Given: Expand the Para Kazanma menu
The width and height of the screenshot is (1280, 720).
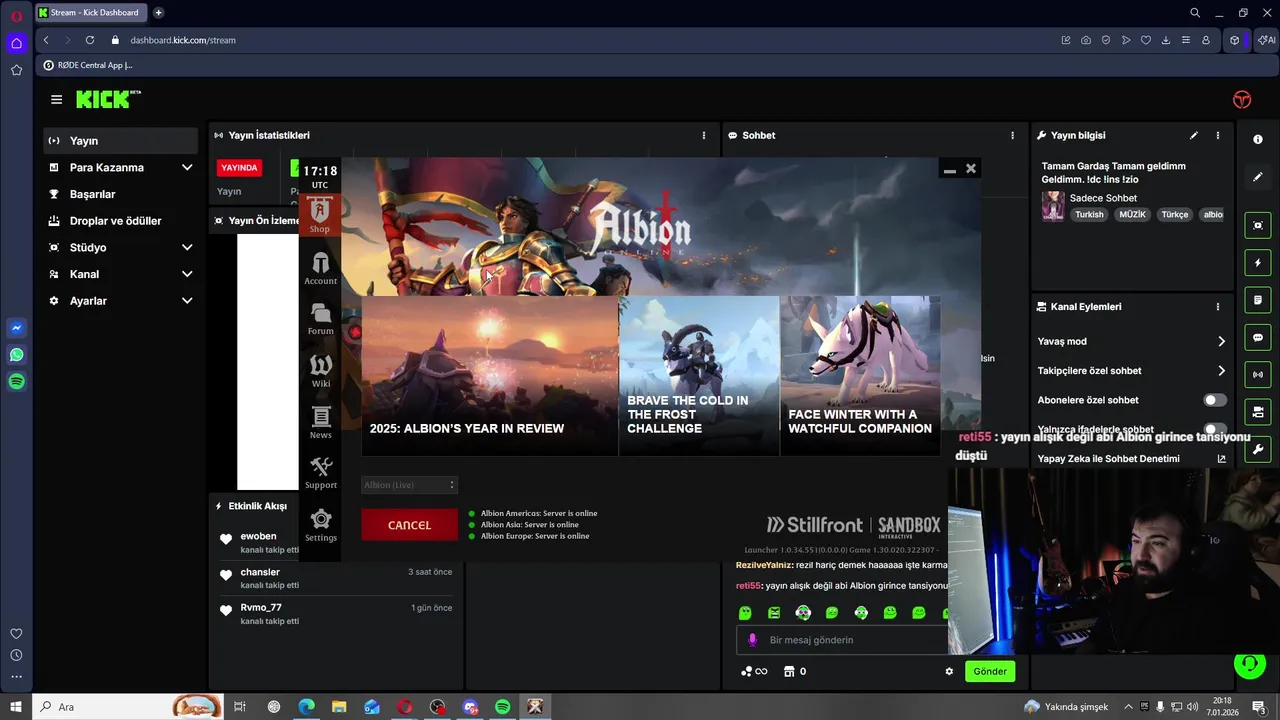Looking at the screenshot, I should (x=120, y=168).
